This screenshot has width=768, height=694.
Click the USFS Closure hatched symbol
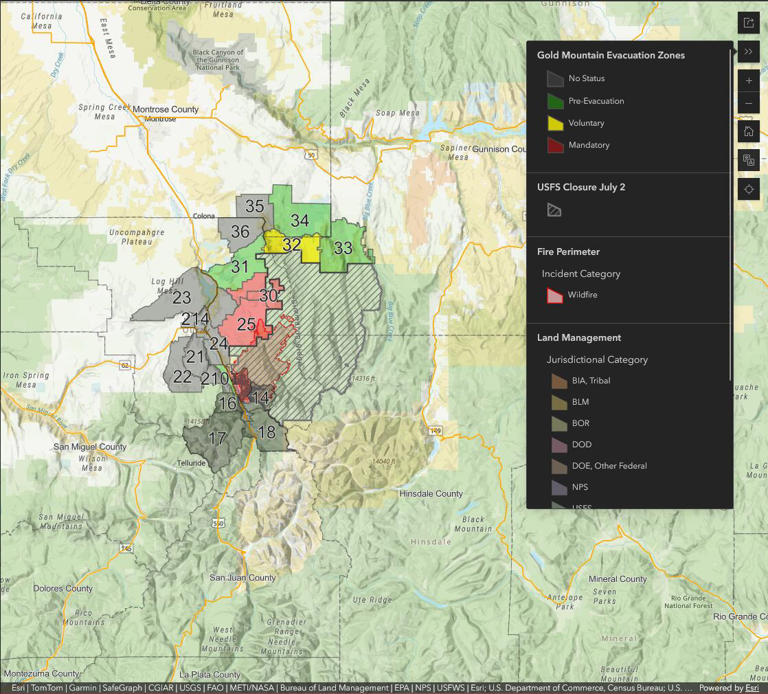pos(554,210)
